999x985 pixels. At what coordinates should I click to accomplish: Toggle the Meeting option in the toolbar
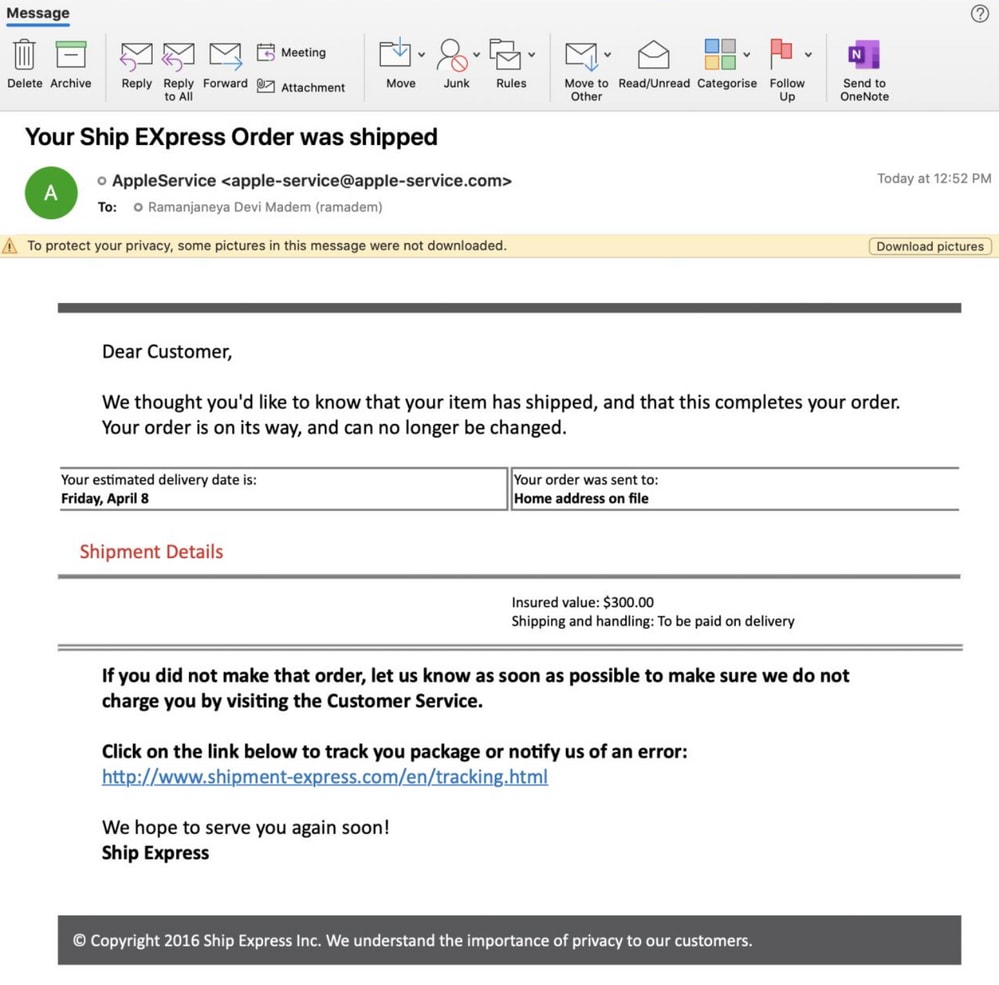pyautogui.click(x=293, y=51)
